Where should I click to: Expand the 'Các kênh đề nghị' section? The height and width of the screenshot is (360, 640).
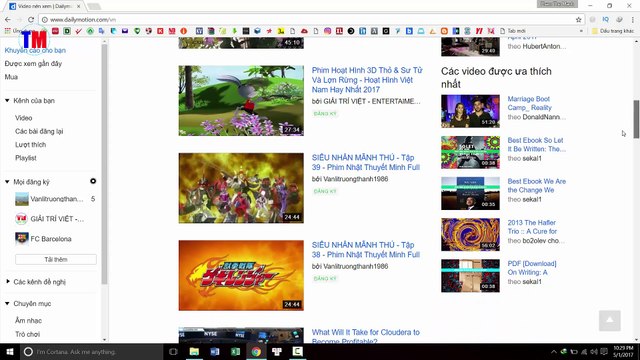click(7, 282)
